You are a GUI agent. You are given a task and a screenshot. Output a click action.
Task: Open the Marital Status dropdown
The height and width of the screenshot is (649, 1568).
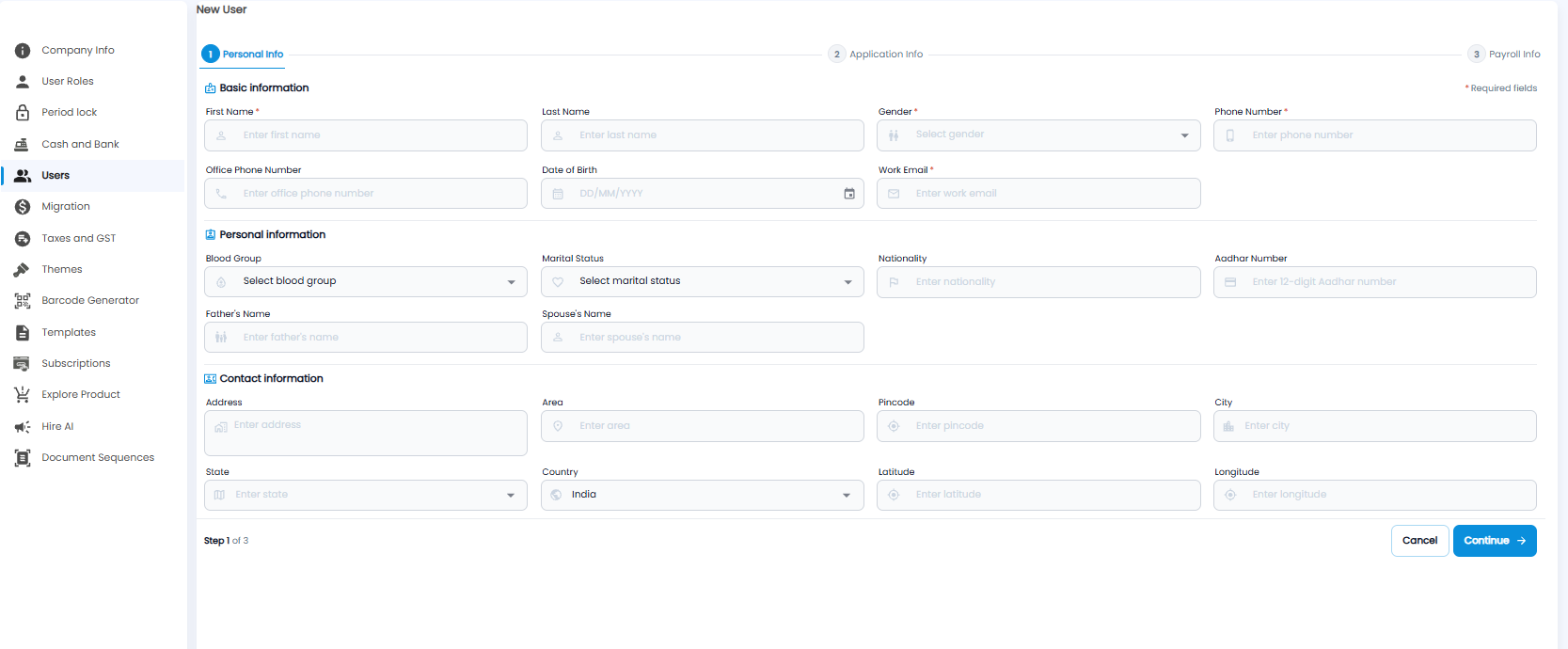(703, 282)
